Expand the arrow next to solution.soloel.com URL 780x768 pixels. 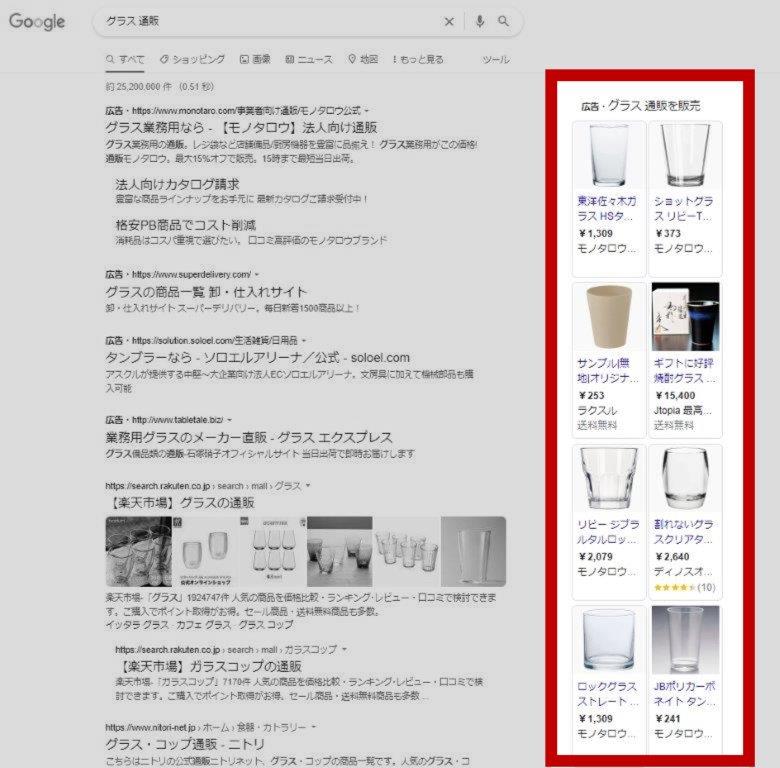(x=303, y=340)
